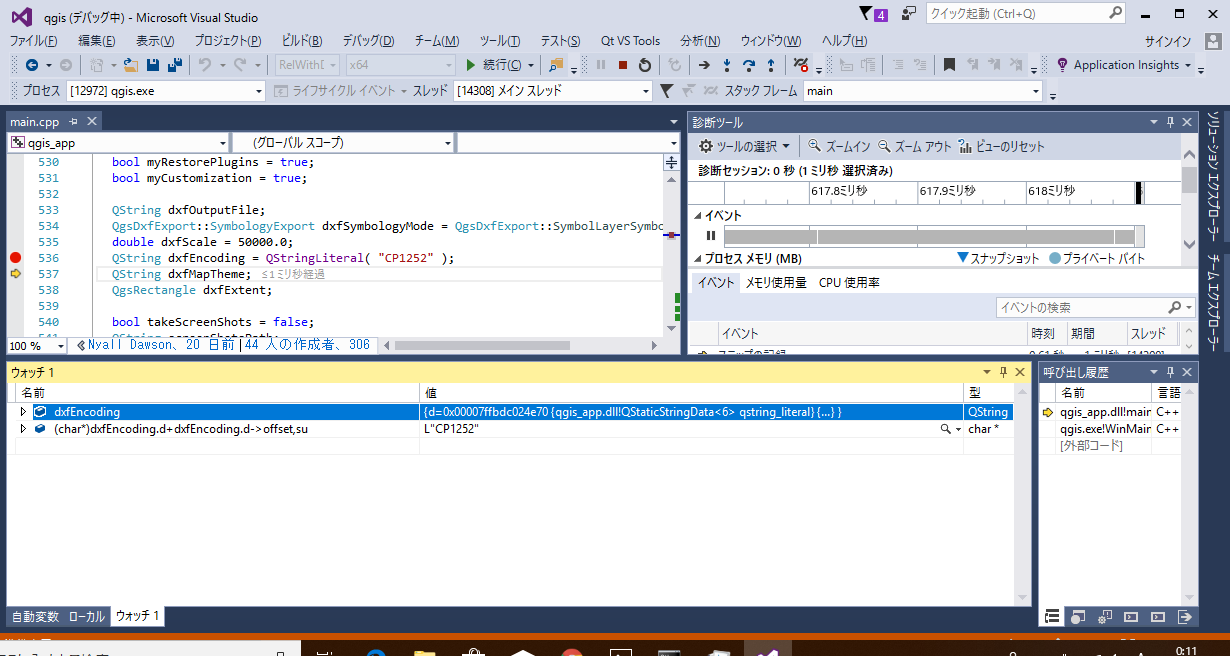
Task: Reset the diagnostic tools view
Action: 1001,146
